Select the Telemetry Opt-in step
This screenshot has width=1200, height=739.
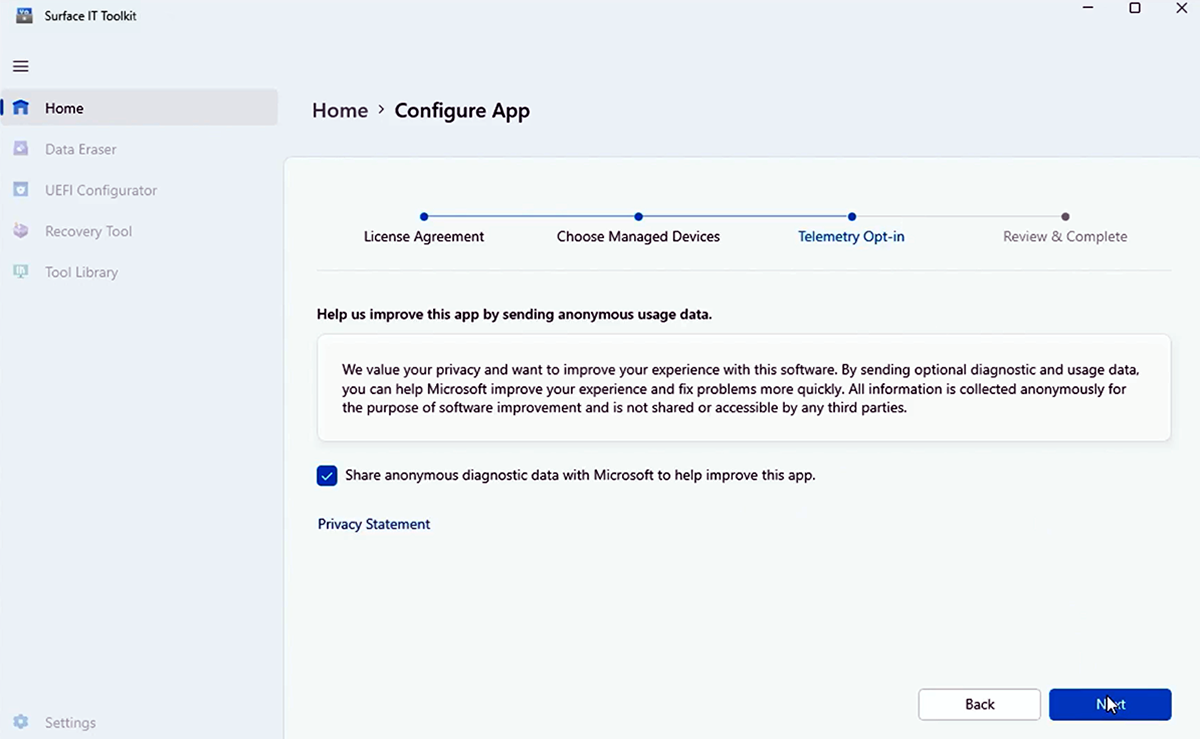851,217
